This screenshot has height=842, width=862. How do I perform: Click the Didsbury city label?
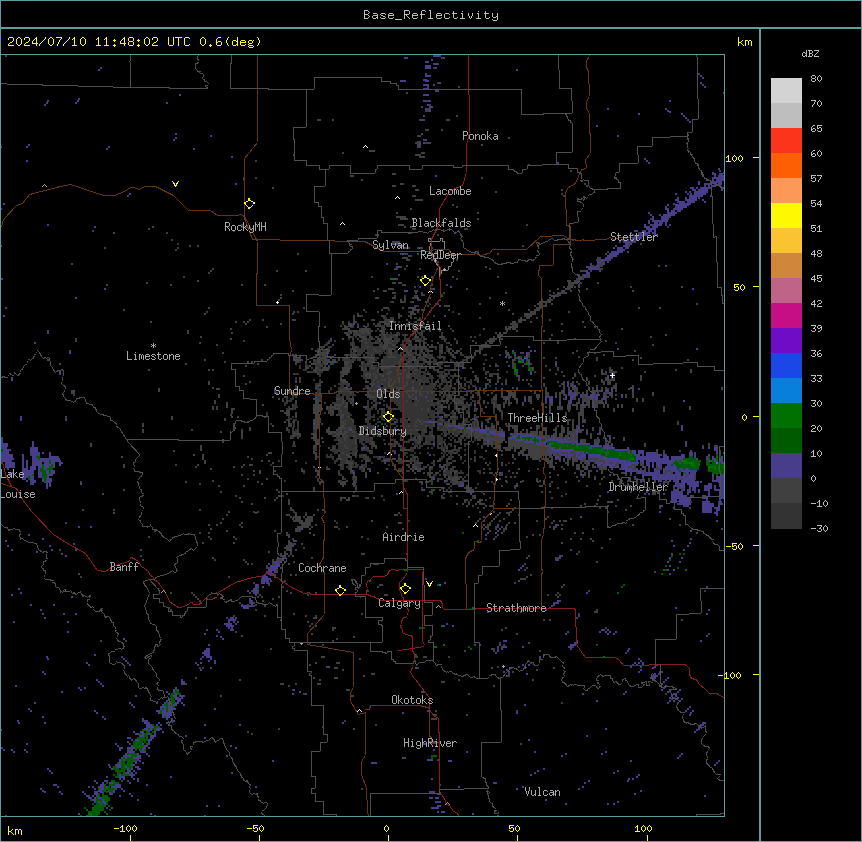(x=382, y=431)
